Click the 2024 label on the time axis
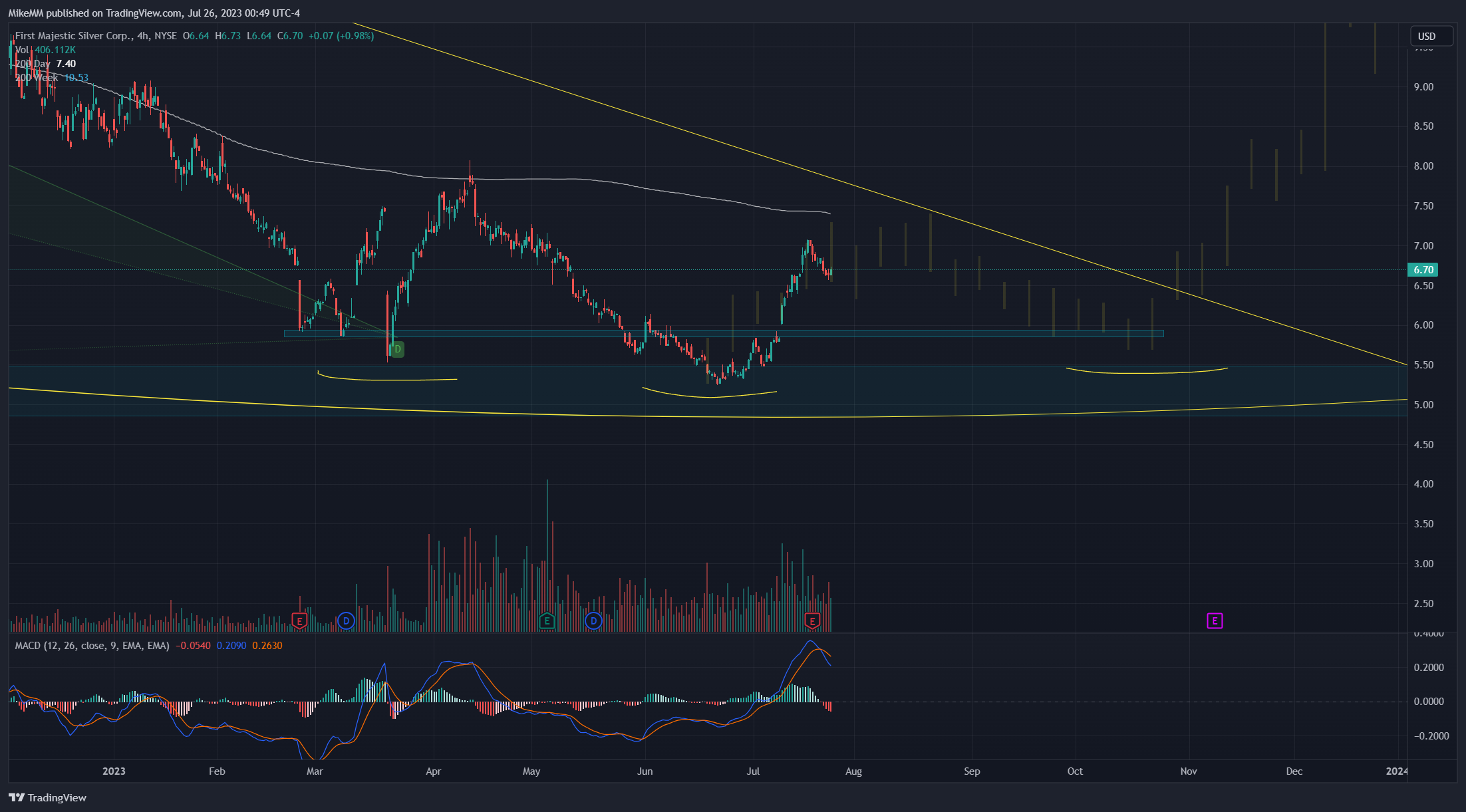1466x812 pixels. (x=1397, y=771)
